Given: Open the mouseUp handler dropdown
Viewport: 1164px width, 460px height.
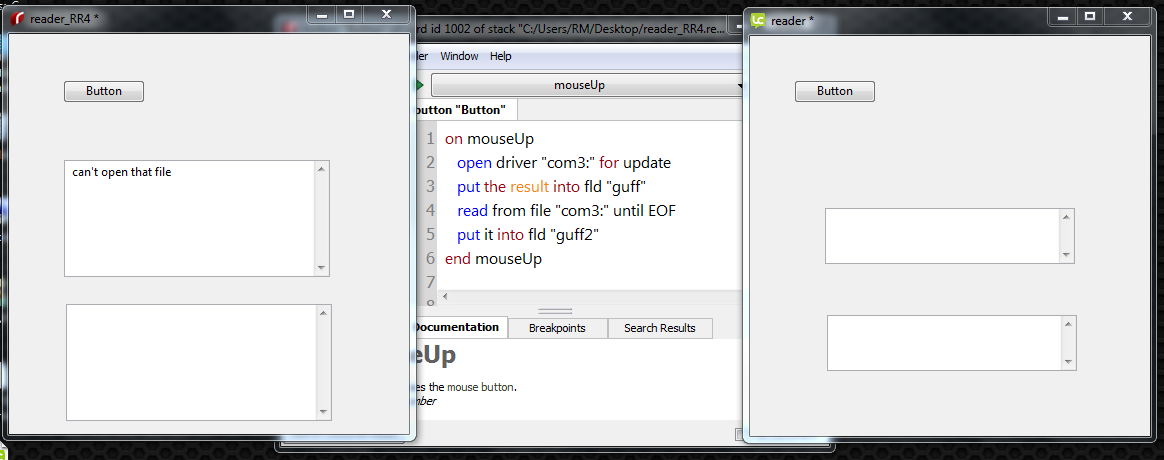Looking at the screenshot, I should (585, 85).
